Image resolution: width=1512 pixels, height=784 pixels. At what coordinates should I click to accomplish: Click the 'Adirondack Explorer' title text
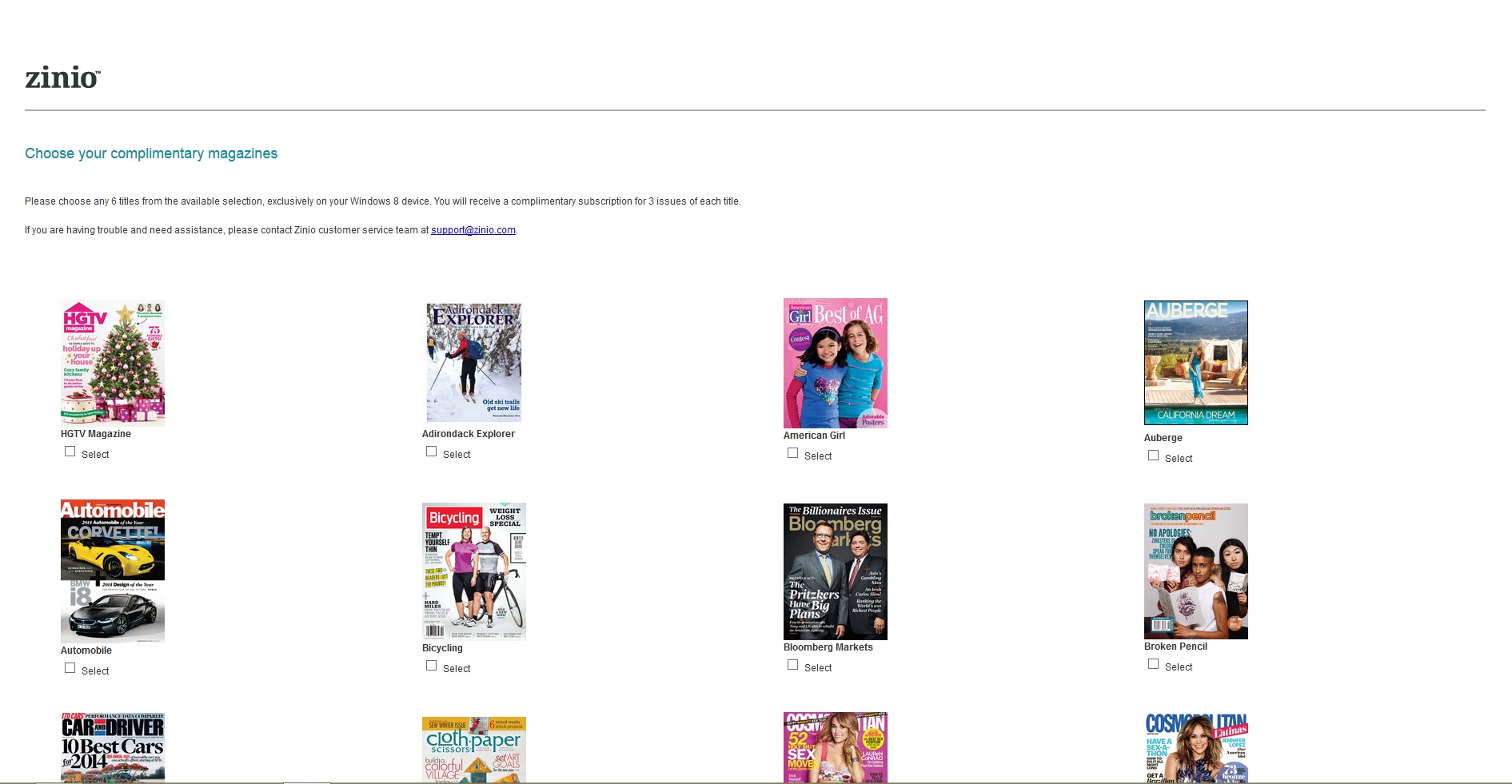pos(469,434)
